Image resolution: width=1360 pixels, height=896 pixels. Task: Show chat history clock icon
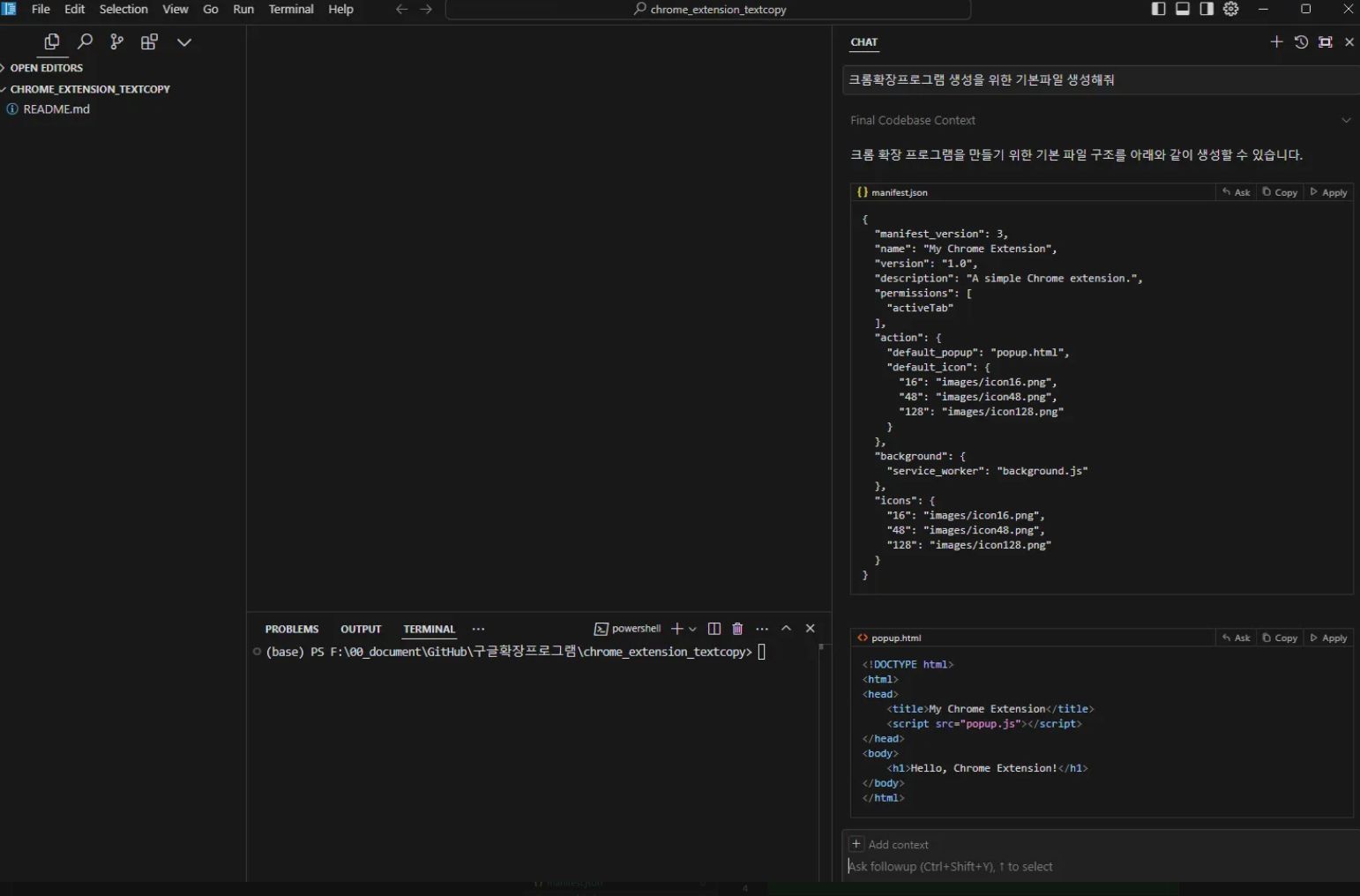click(x=1301, y=41)
